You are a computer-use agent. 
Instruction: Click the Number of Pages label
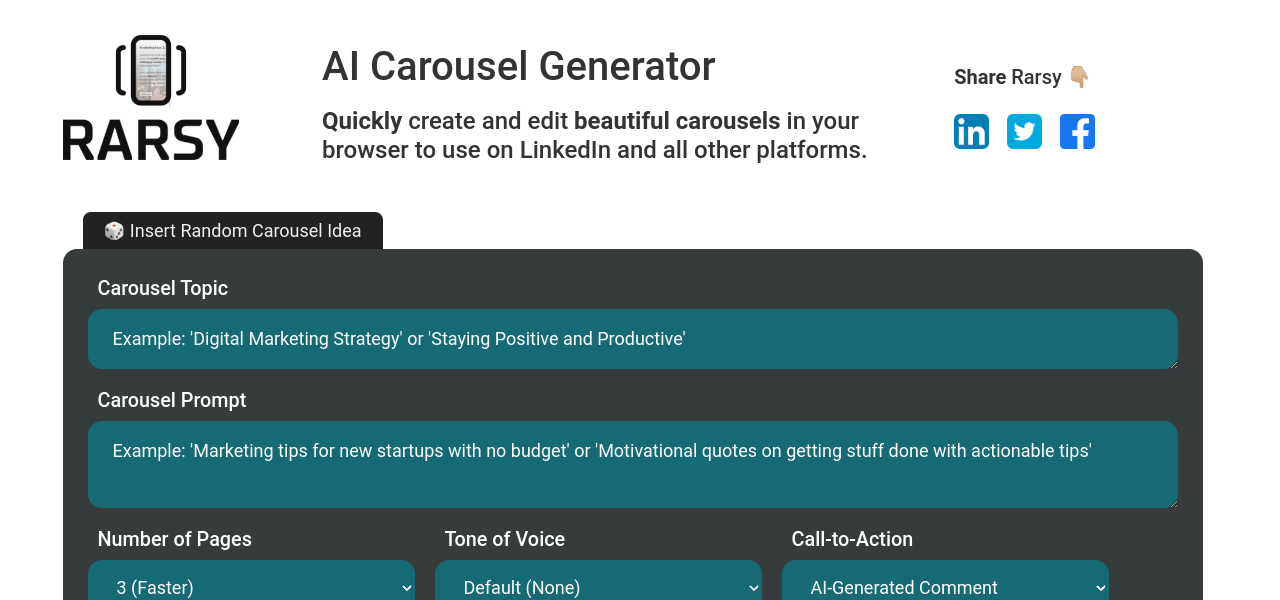point(175,539)
